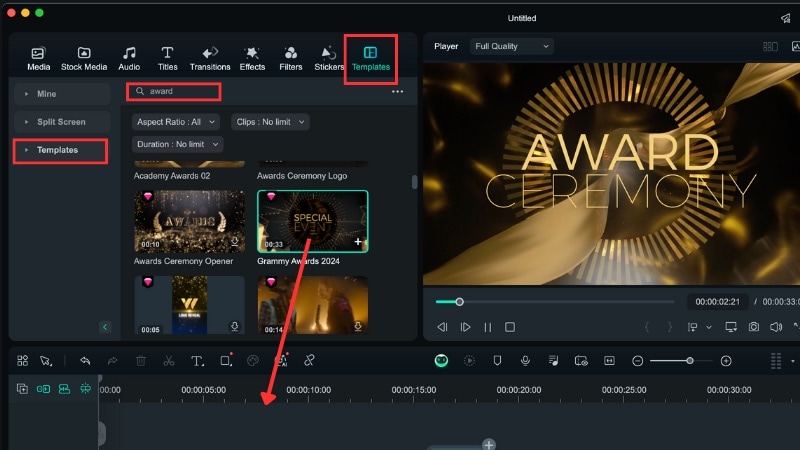This screenshot has width=800, height=450.
Task: Record voiceover with microphone icon
Action: [525, 361]
